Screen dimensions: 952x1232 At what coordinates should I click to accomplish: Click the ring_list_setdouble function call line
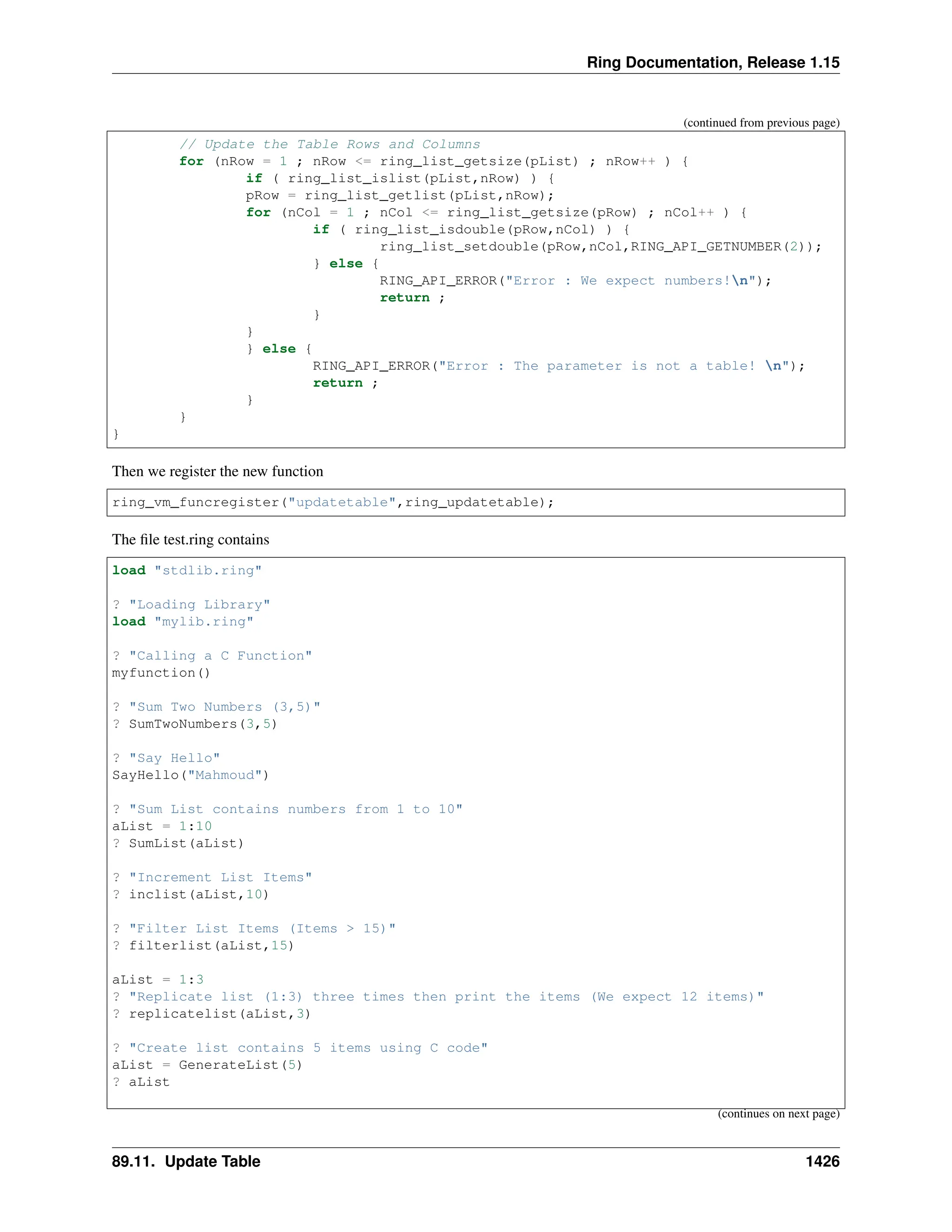click(x=600, y=246)
